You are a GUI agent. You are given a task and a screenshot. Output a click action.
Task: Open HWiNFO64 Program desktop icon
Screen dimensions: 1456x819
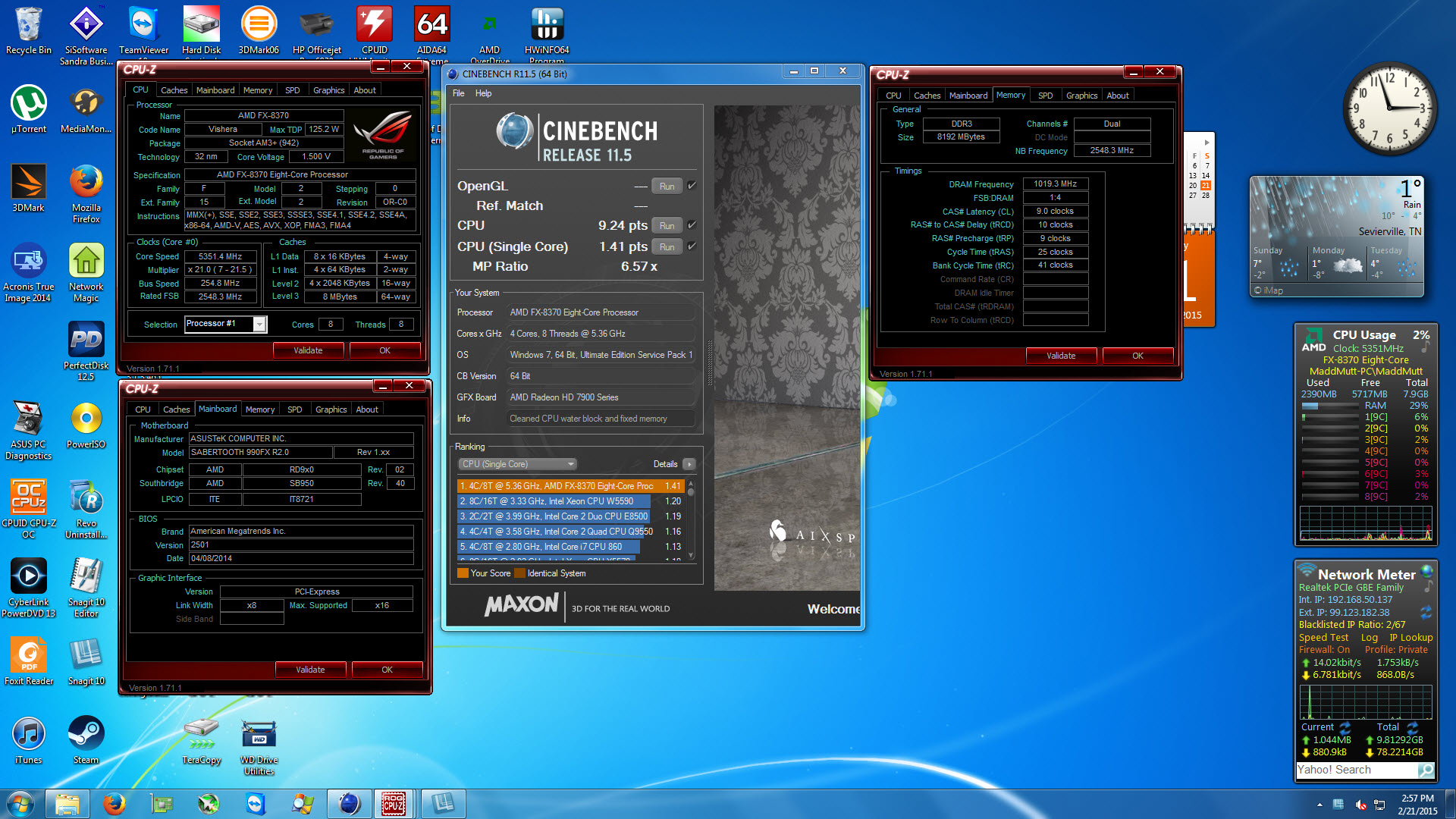547,36
